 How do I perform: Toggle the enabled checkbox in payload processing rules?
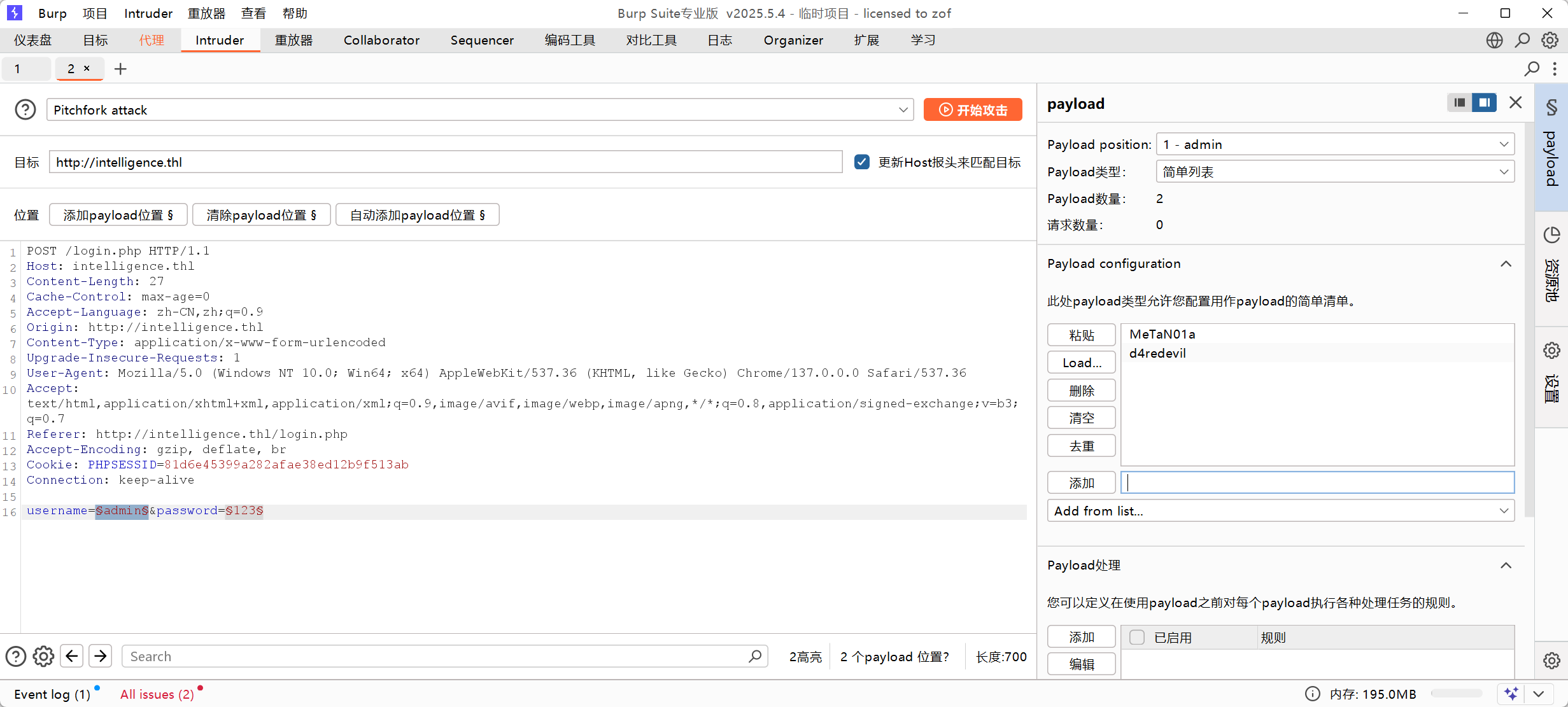1137,637
